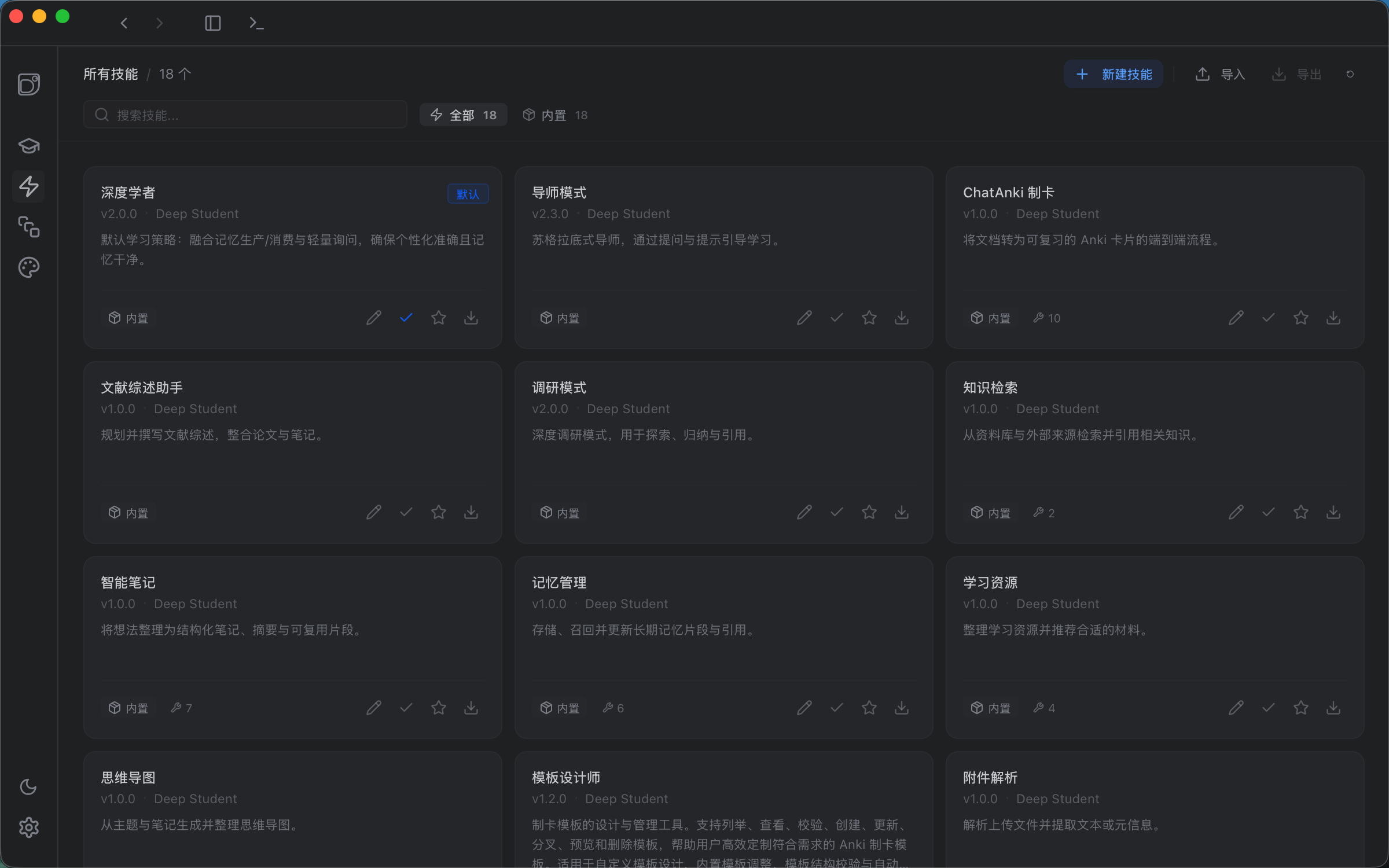The image size is (1389, 868).
Task: Toggle dark mode moon icon
Action: 28,787
